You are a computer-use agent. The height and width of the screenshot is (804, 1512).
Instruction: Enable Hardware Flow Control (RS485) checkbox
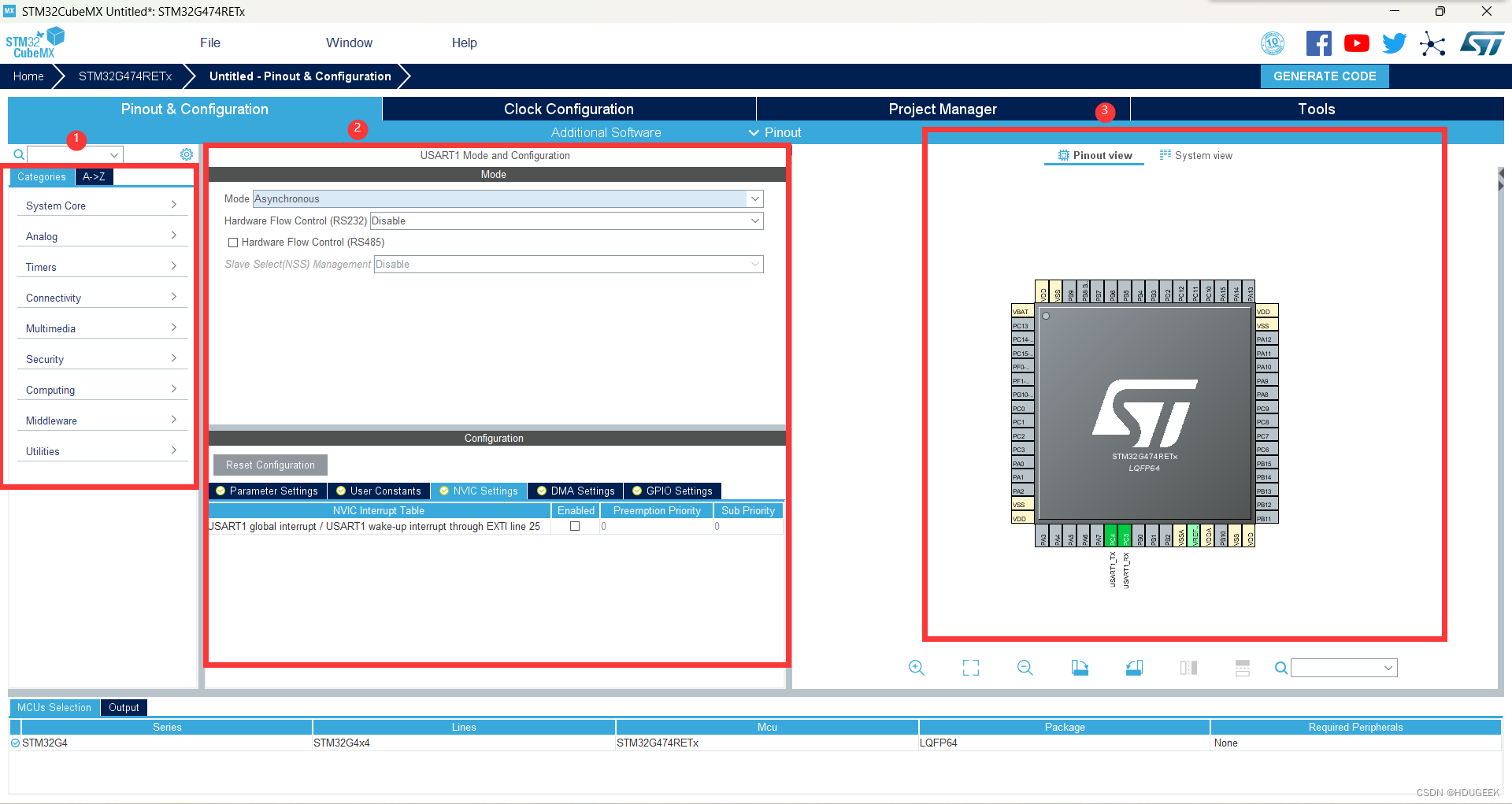point(232,243)
